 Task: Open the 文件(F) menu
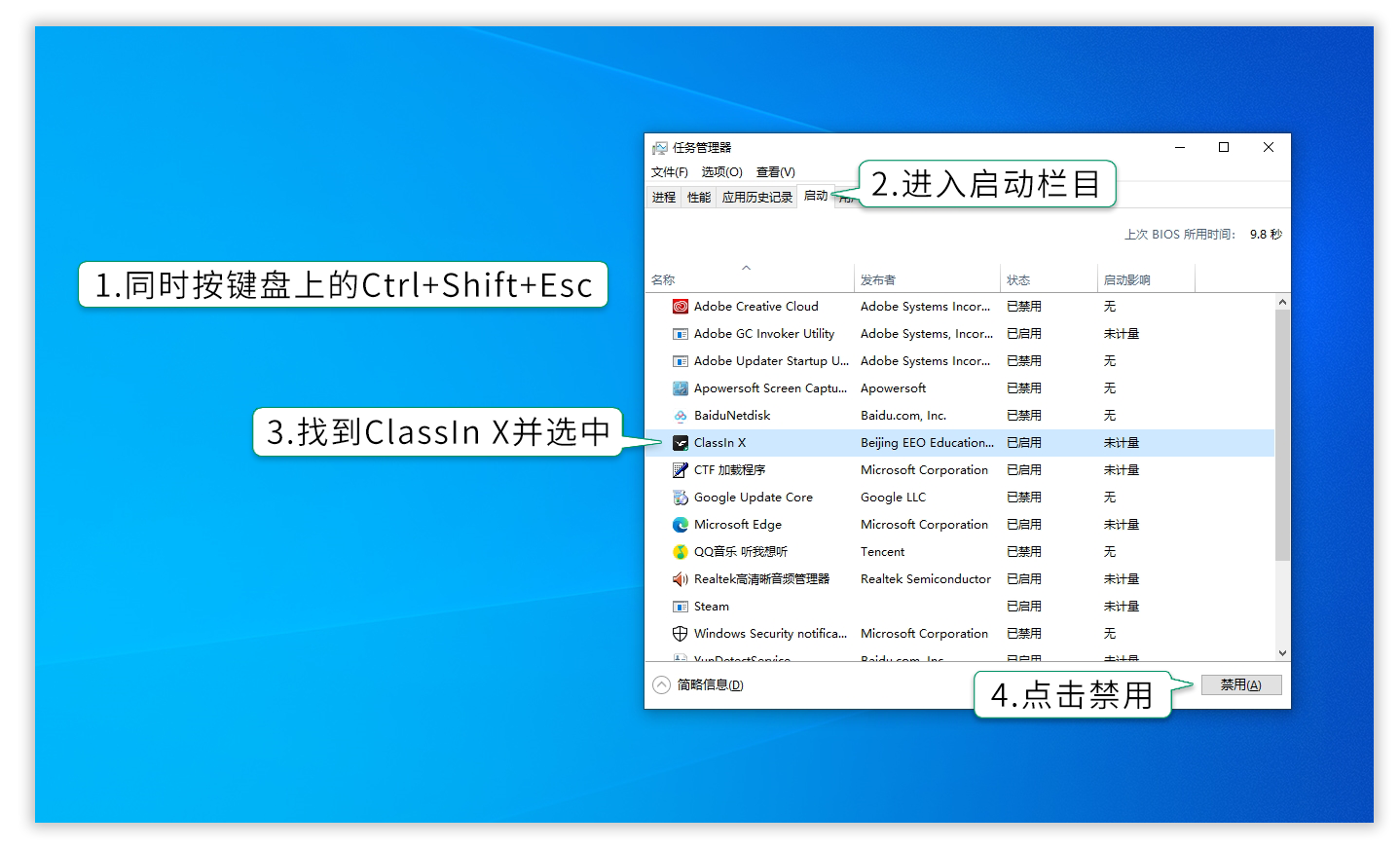coord(670,172)
